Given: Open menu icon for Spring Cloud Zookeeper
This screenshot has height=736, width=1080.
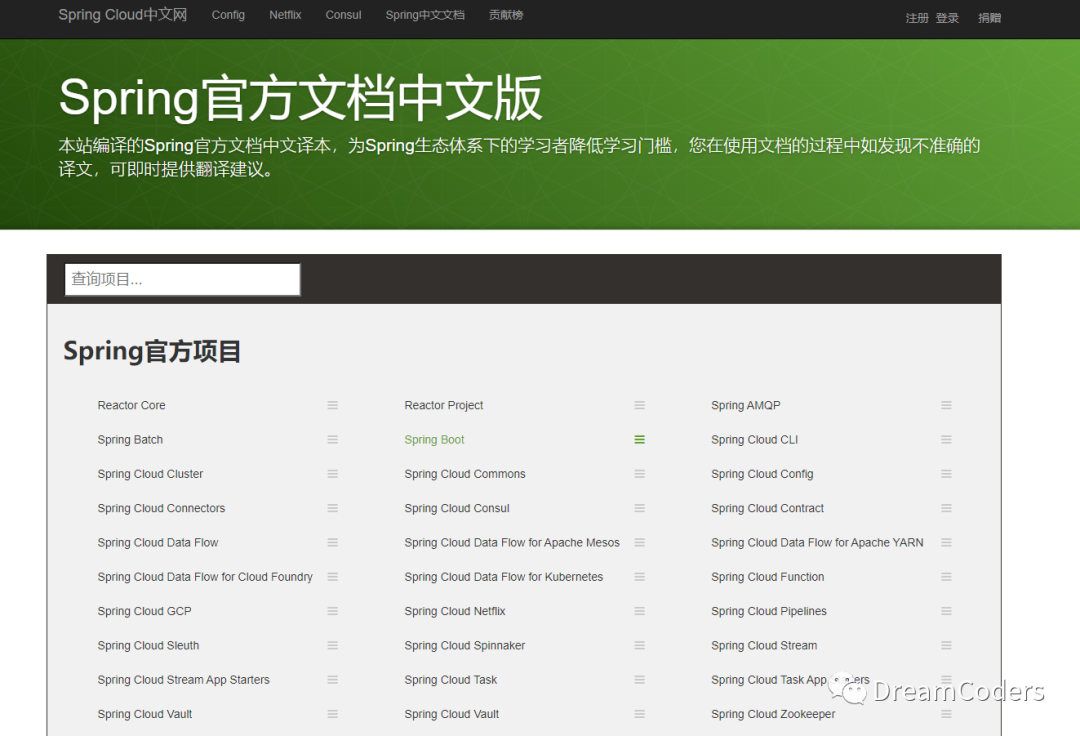Looking at the screenshot, I should pos(946,714).
